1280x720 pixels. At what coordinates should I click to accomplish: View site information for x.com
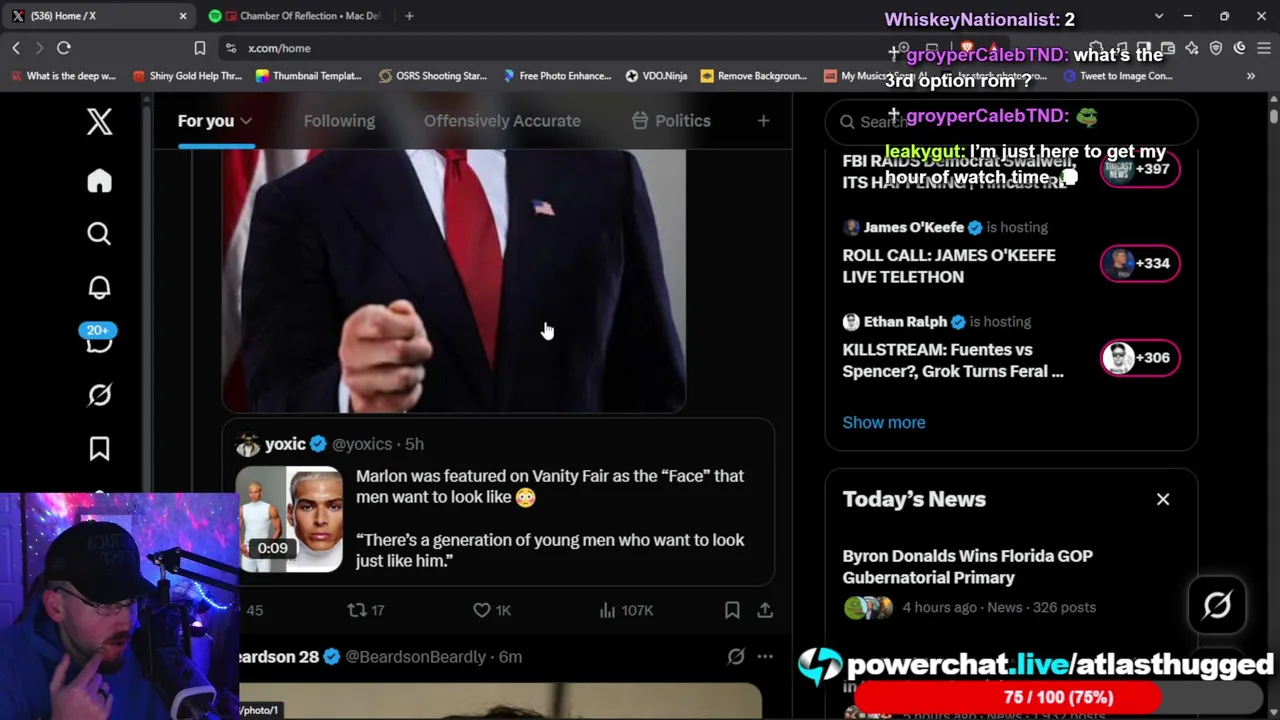231,48
